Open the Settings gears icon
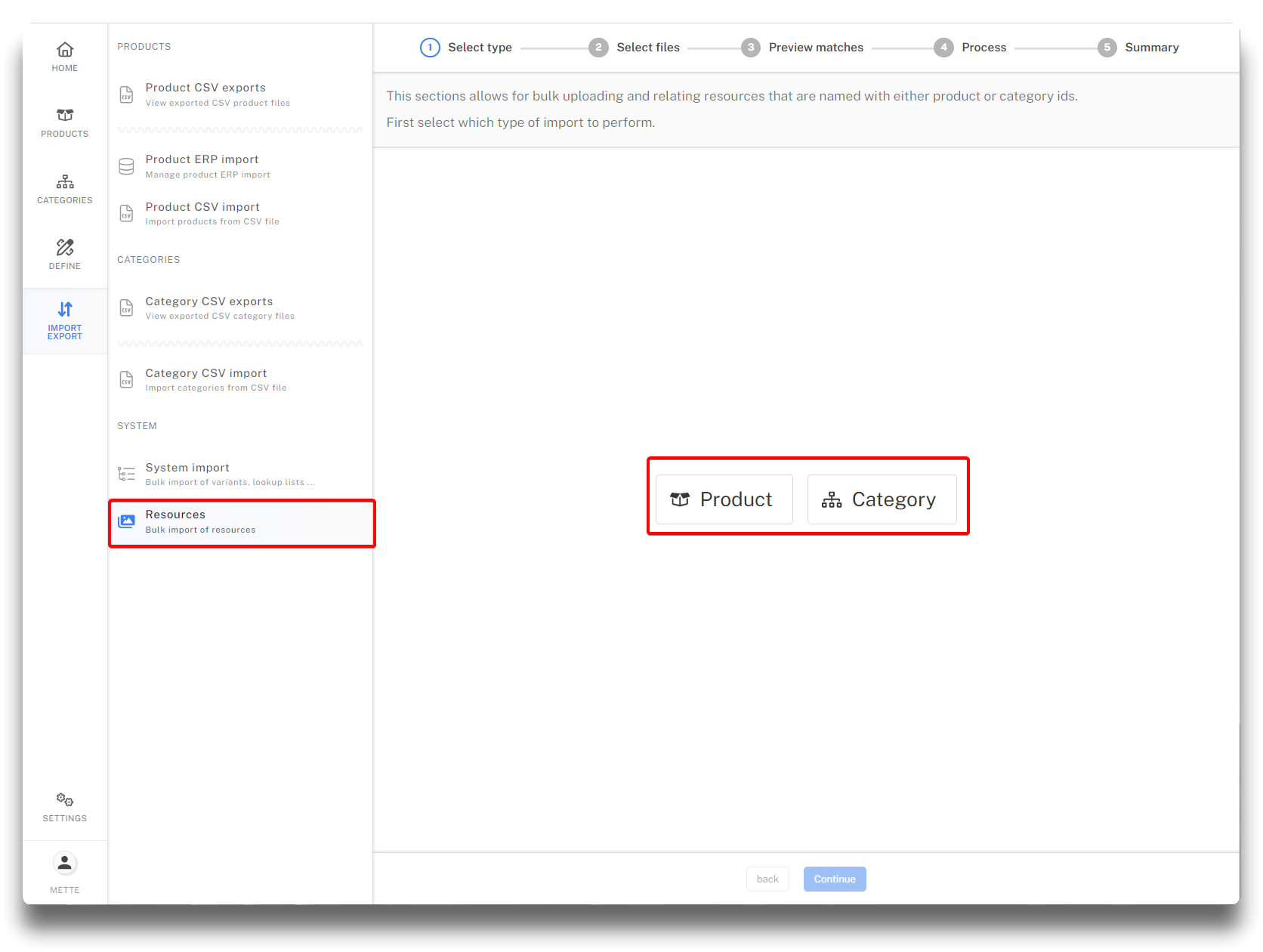The image size is (1263, 952). pyautogui.click(x=65, y=799)
